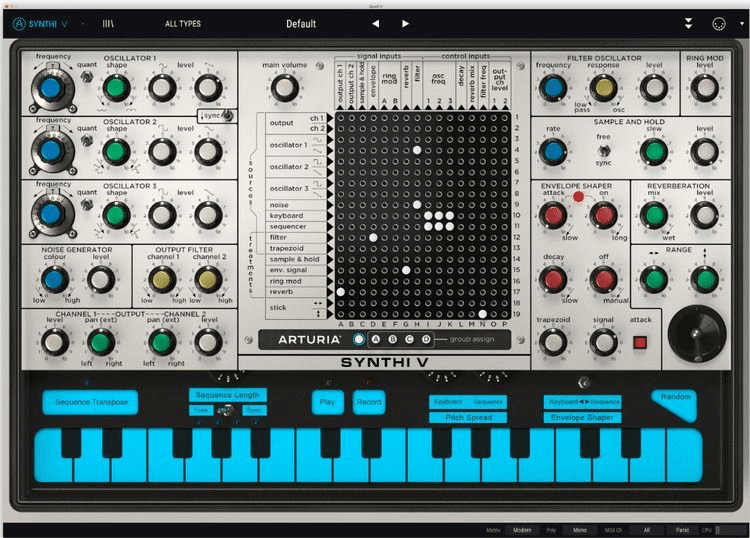Flip the oscillator sync switch

coord(228,115)
